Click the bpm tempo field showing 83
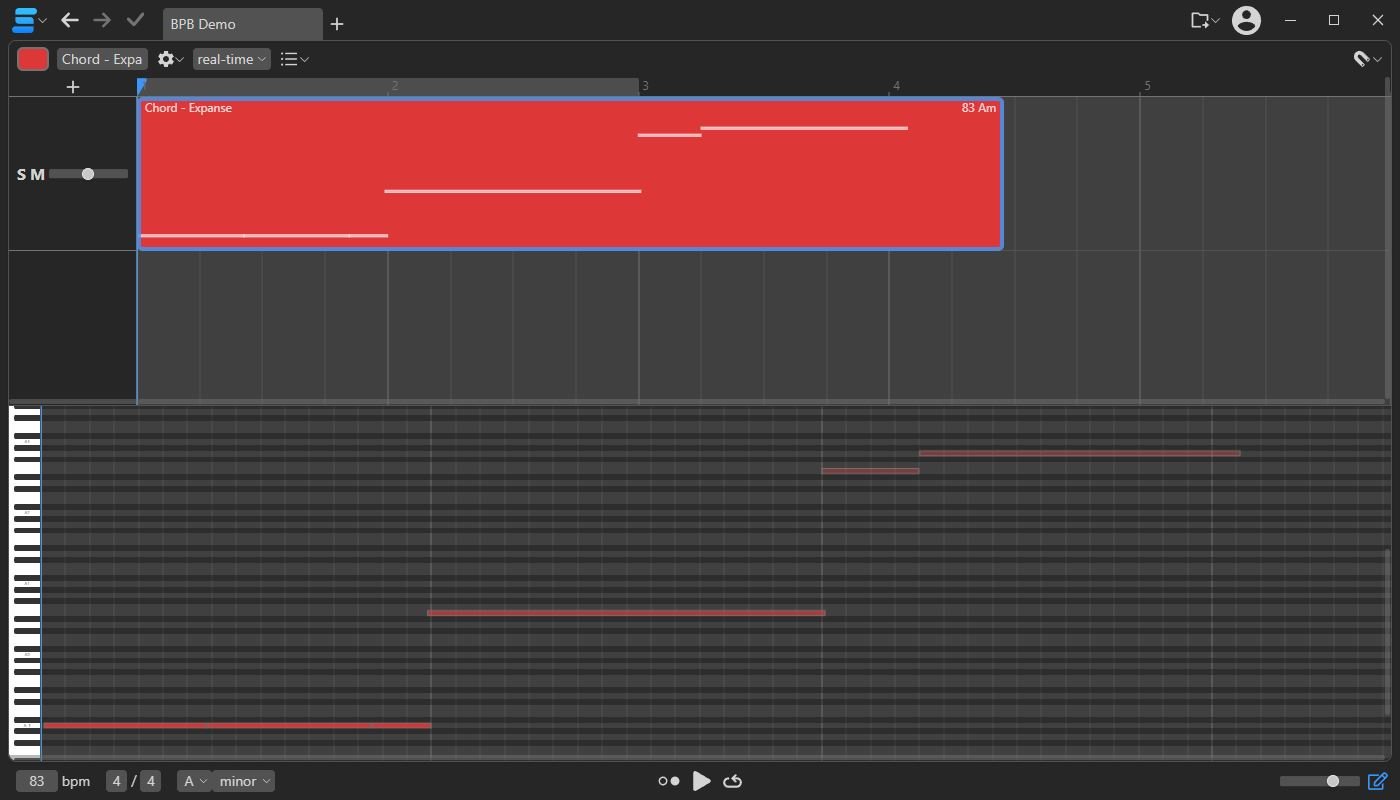This screenshot has width=1400, height=800. point(37,781)
